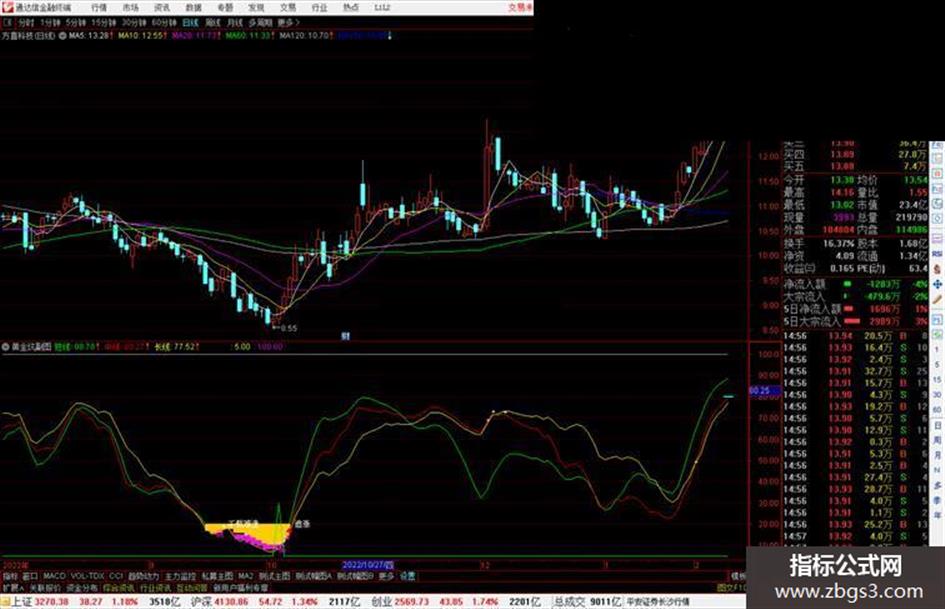945x609 pixels.
Task: Click the N period sidebar button
Action: pos(937,470)
